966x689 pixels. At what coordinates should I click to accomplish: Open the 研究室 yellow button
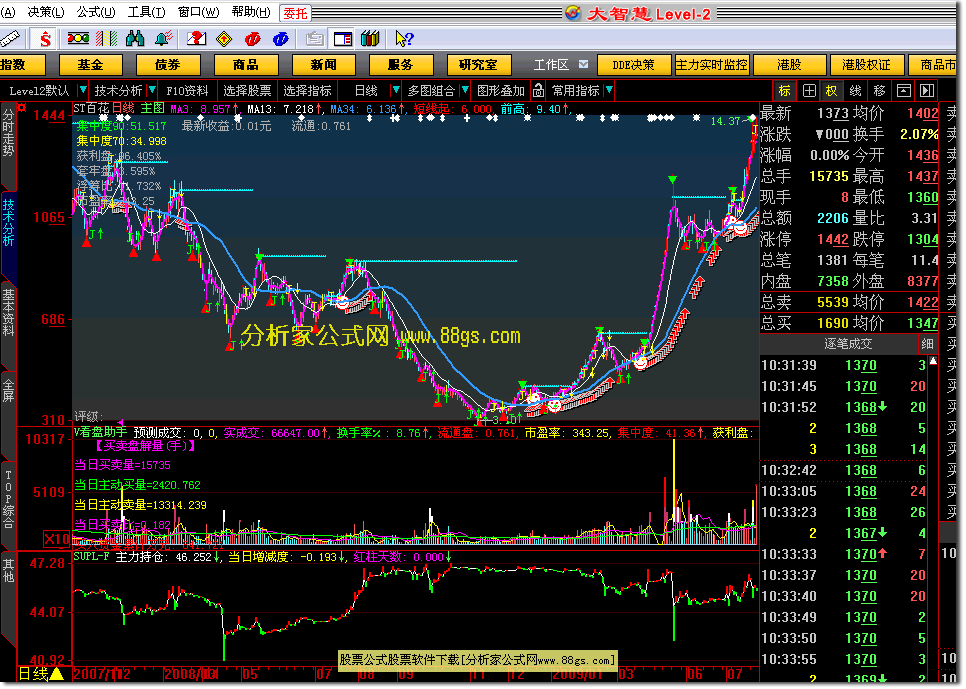[479, 65]
